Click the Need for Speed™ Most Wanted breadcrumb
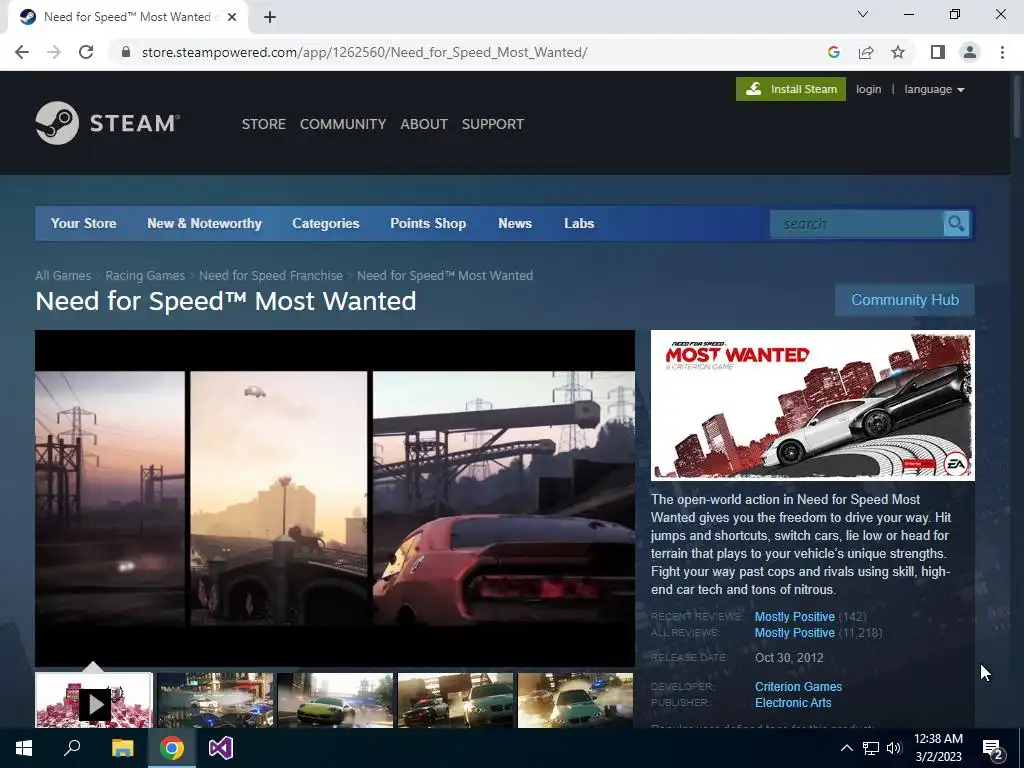Viewport: 1024px width, 768px height. tap(445, 276)
